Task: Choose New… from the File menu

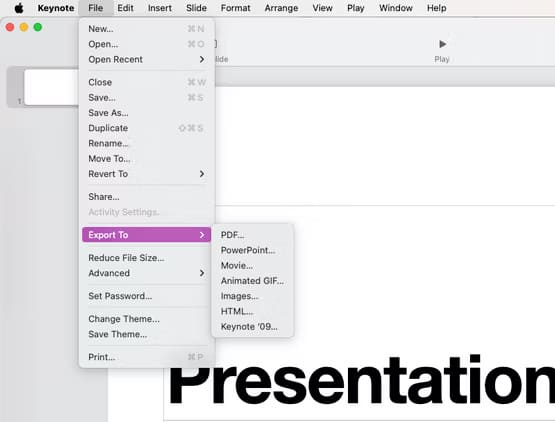Action: pos(147,29)
